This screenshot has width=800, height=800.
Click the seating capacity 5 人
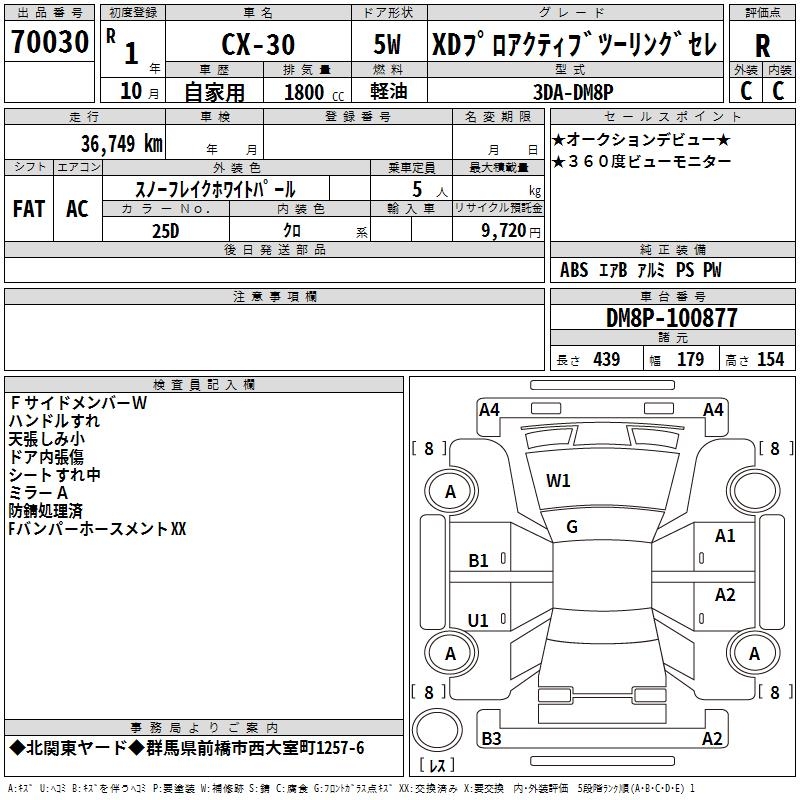(430, 190)
